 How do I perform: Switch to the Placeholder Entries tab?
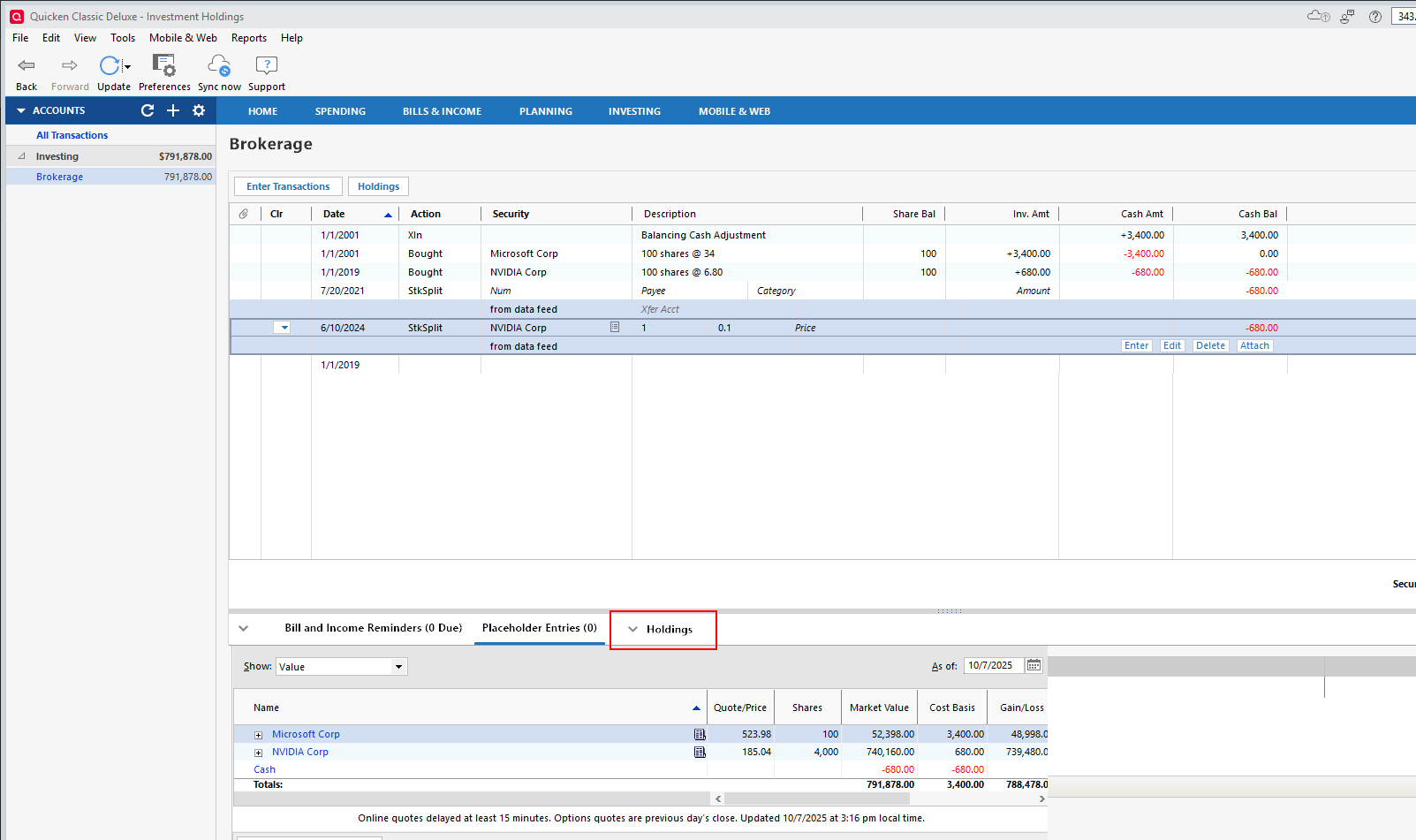[539, 628]
